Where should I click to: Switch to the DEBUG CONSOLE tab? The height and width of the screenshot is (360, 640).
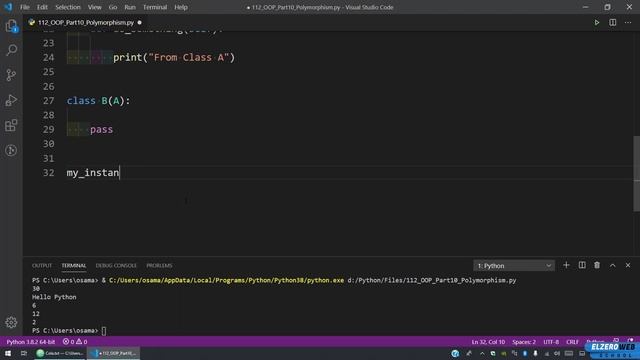[x=116, y=265]
